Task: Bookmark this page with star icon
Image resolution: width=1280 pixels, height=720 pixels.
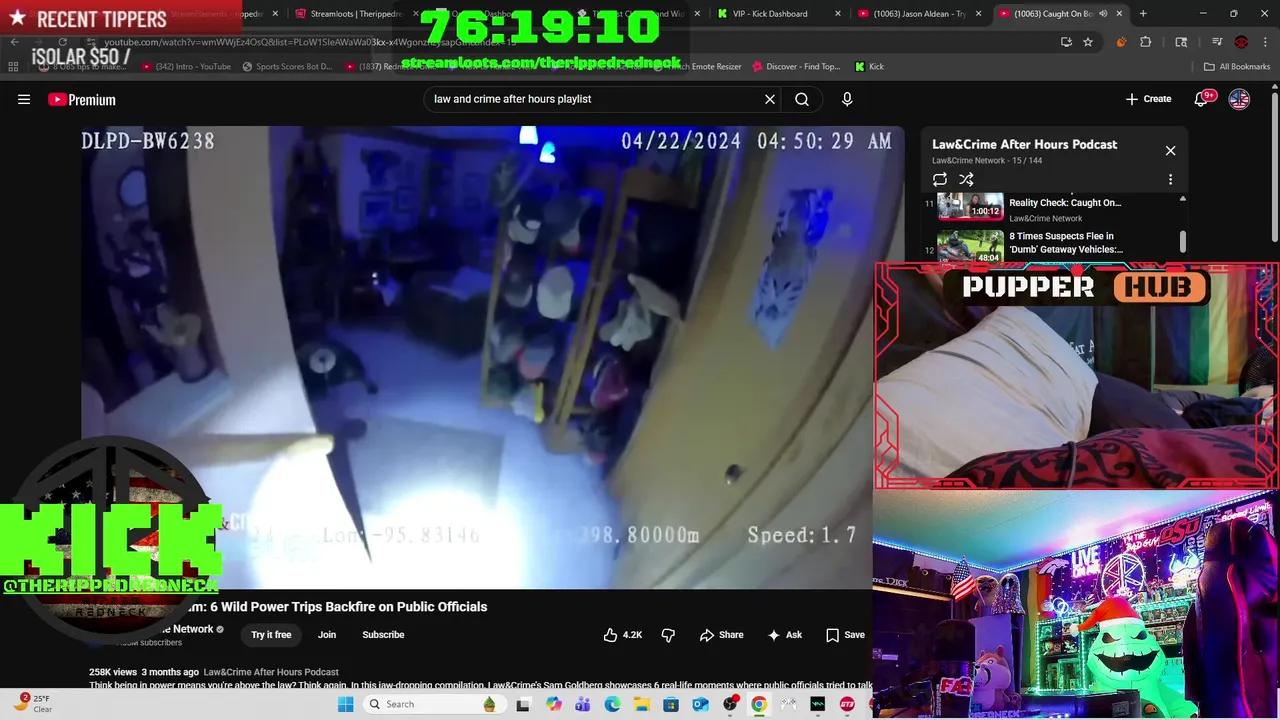Action: tap(1088, 42)
